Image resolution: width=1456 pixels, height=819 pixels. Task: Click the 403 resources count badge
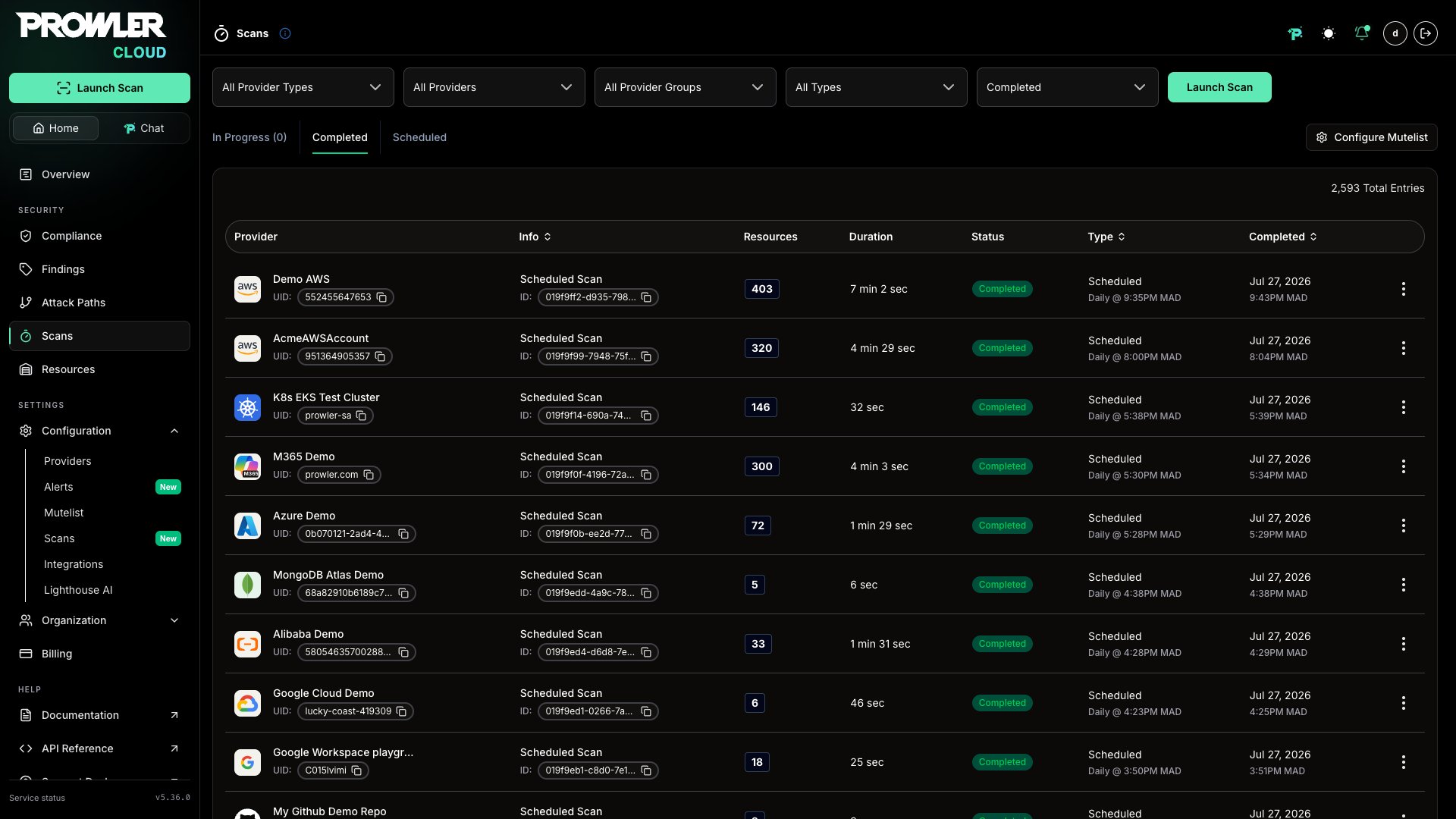[762, 289]
